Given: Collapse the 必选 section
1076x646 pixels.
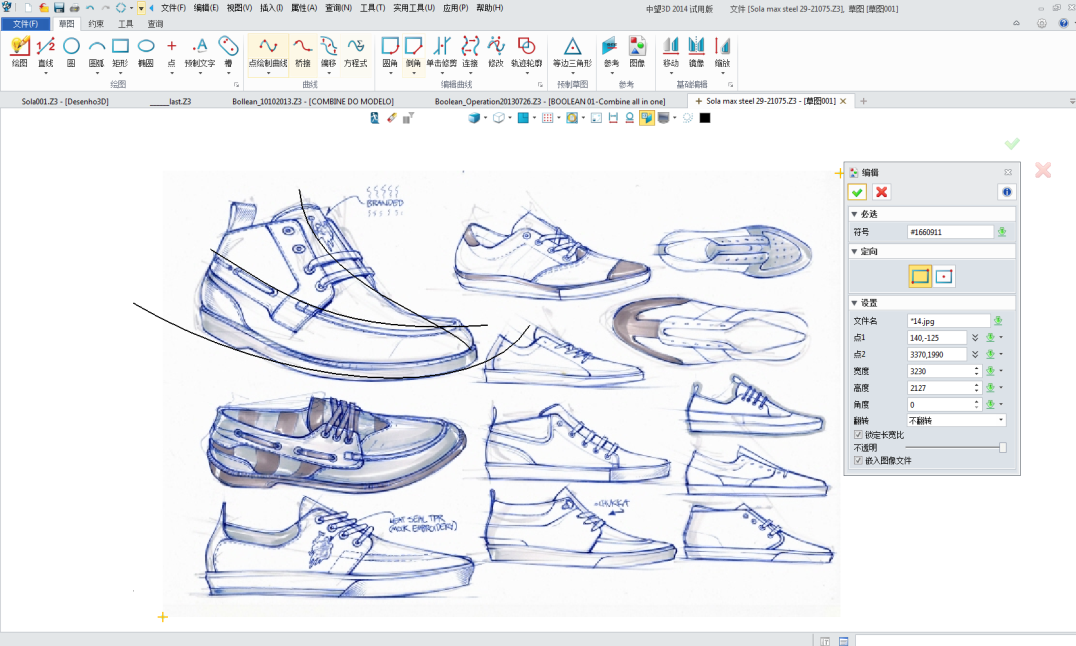Looking at the screenshot, I should (854, 214).
